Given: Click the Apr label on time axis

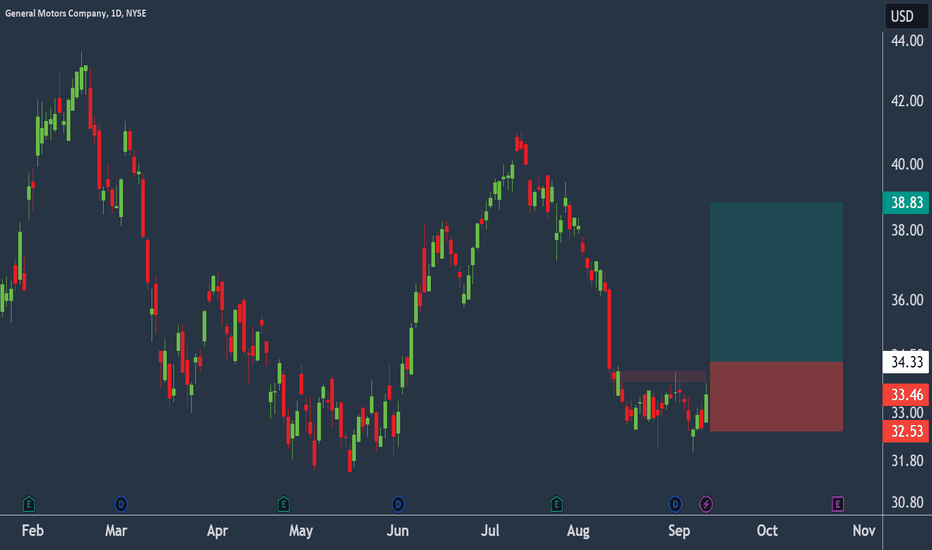Looking at the screenshot, I should (x=218, y=530).
